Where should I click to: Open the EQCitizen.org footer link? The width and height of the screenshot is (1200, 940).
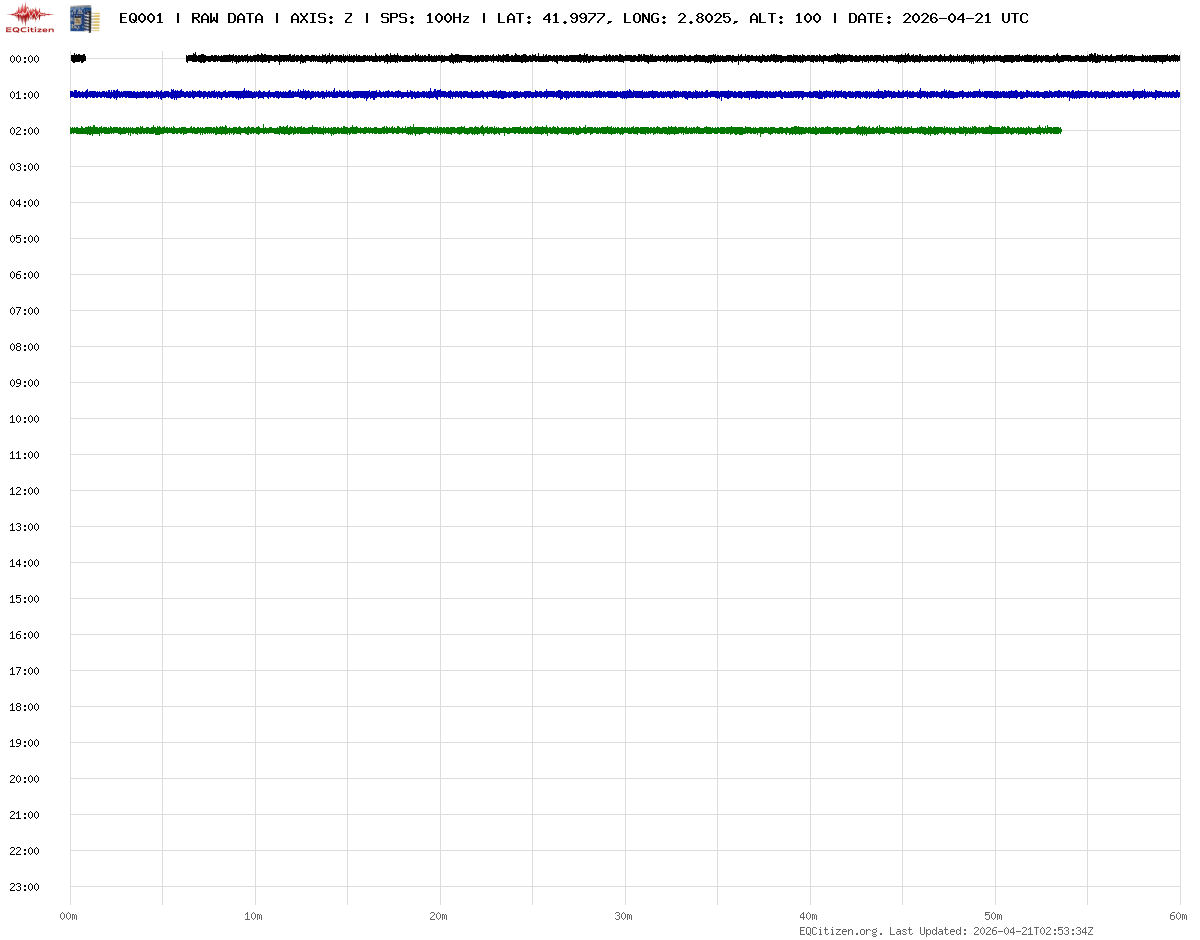[x=840, y=931]
